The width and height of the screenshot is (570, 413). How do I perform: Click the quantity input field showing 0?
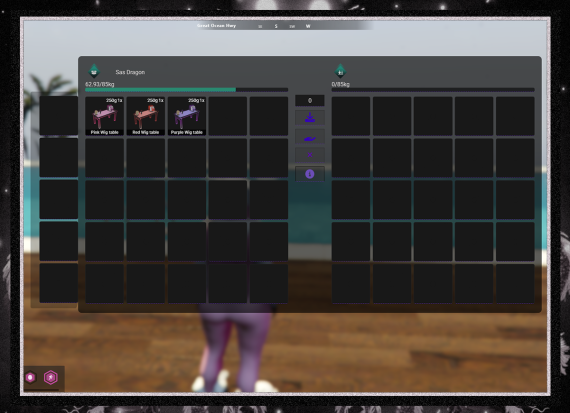click(310, 101)
